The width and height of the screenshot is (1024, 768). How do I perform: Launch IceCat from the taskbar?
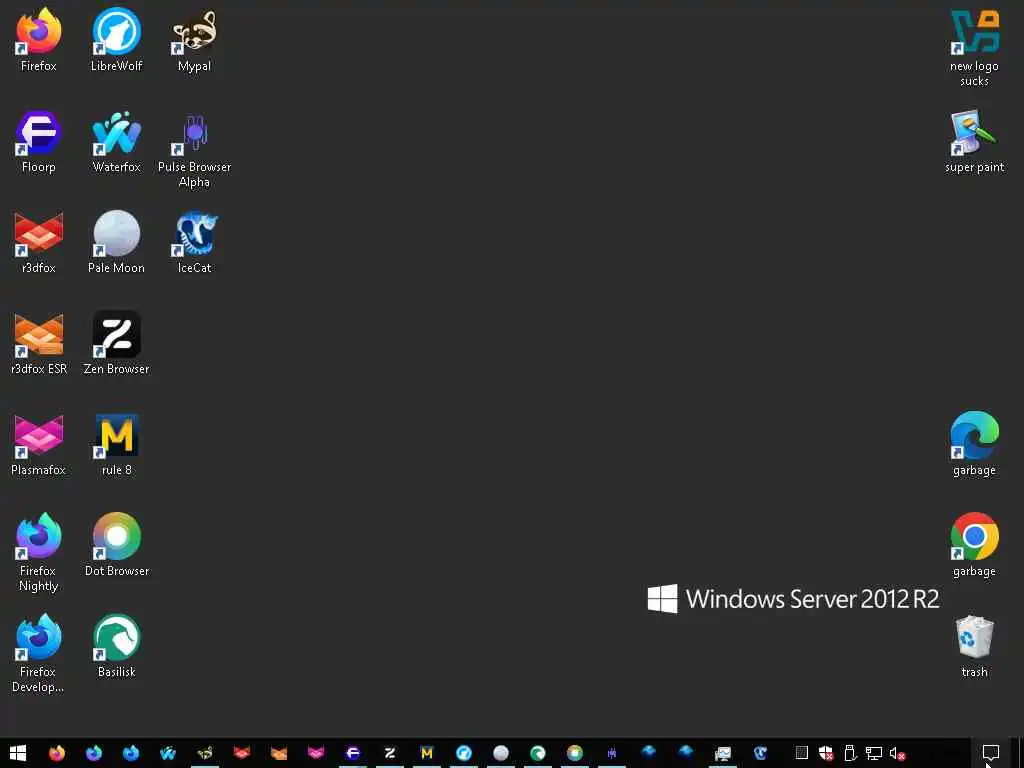(760, 753)
